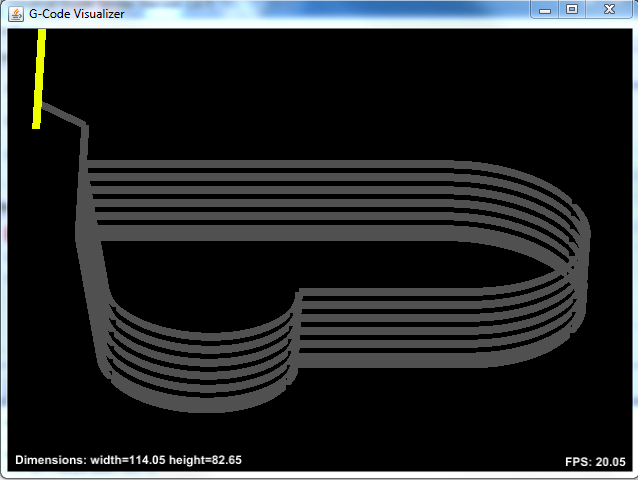Screen dimensions: 638x480
Task: Click the yellow toolpath line segment
Action: [39, 79]
